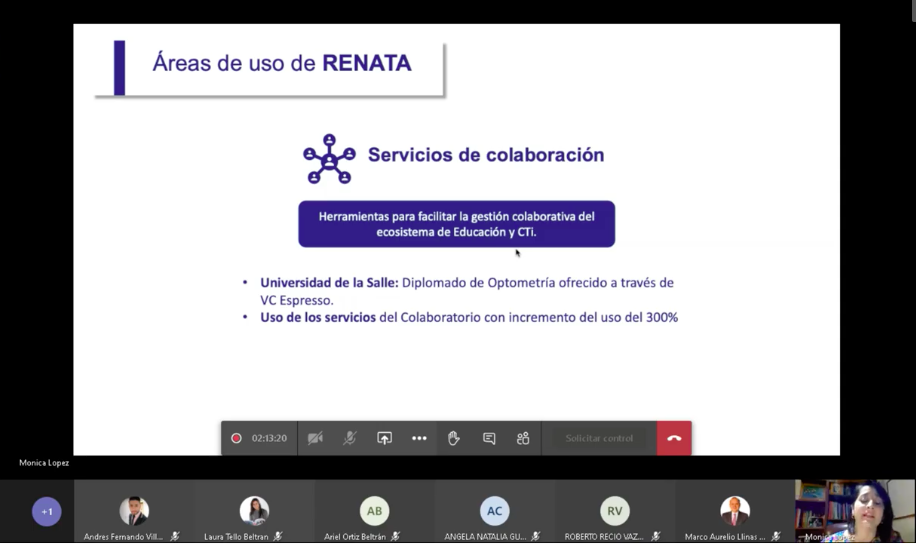Toggle the camera off icon
The height and width of the screenshot is (544, 916).
pos(315,438)
